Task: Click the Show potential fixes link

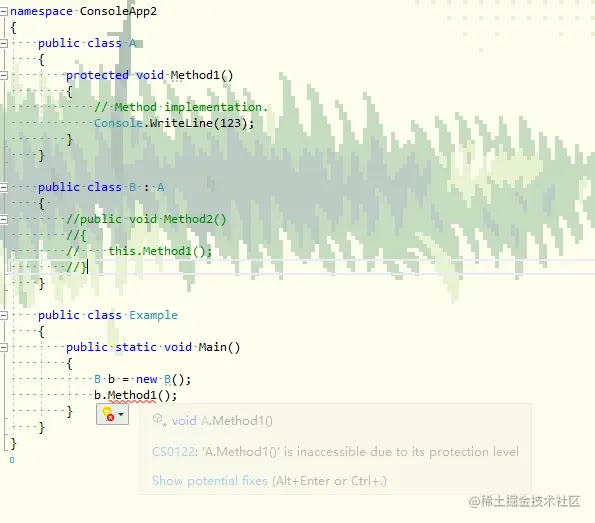Action: pos(210,481)
